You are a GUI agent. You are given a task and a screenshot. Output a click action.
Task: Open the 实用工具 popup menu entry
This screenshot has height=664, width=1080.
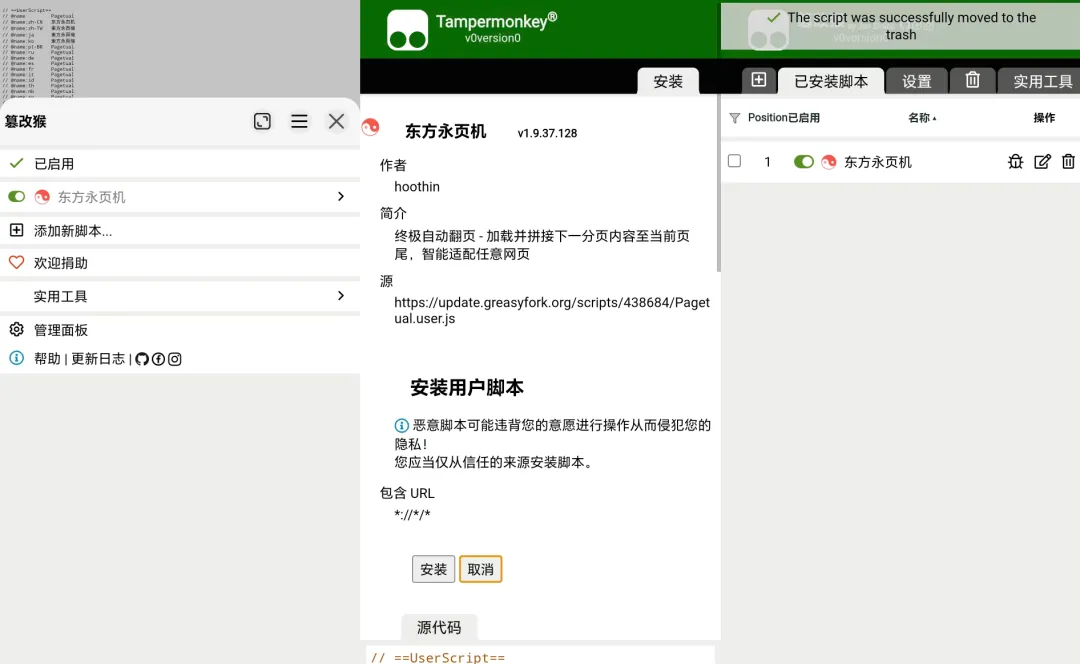pos(180,296)
